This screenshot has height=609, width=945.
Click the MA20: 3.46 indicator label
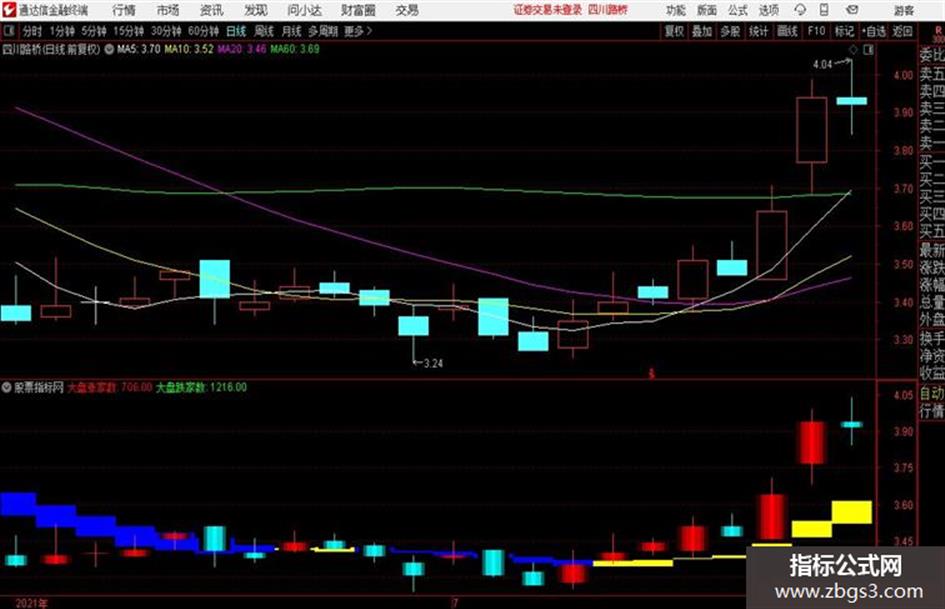(242, 49)
